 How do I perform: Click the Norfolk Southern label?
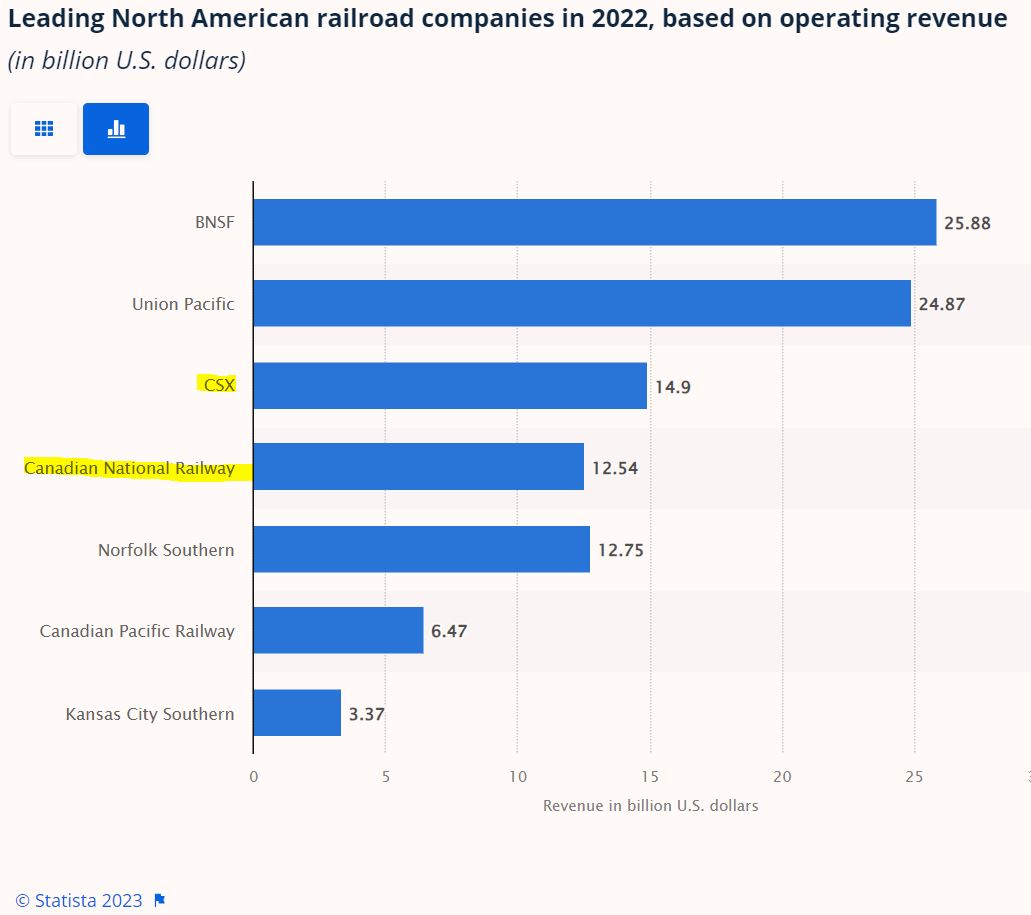point(166,550)
